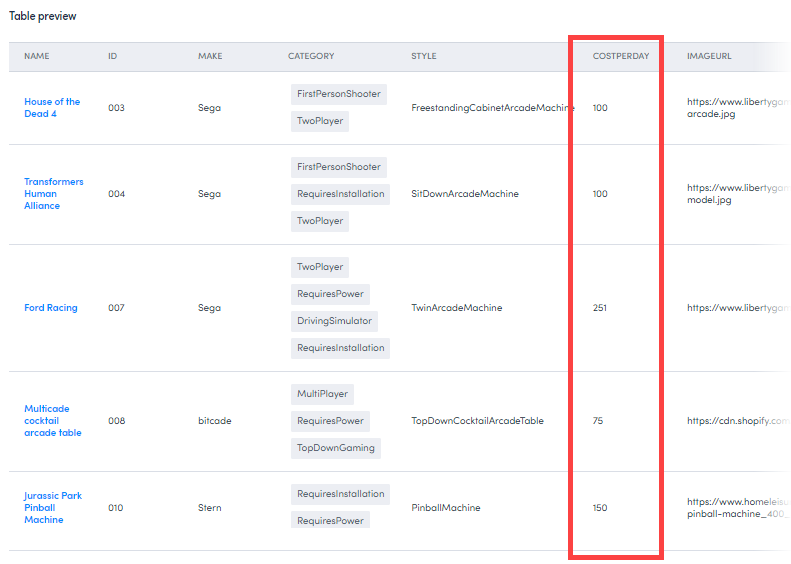The width and height of the screenshot is (791, 564).
Task: Click the bitcade make cell
Action: click(214, 421)
